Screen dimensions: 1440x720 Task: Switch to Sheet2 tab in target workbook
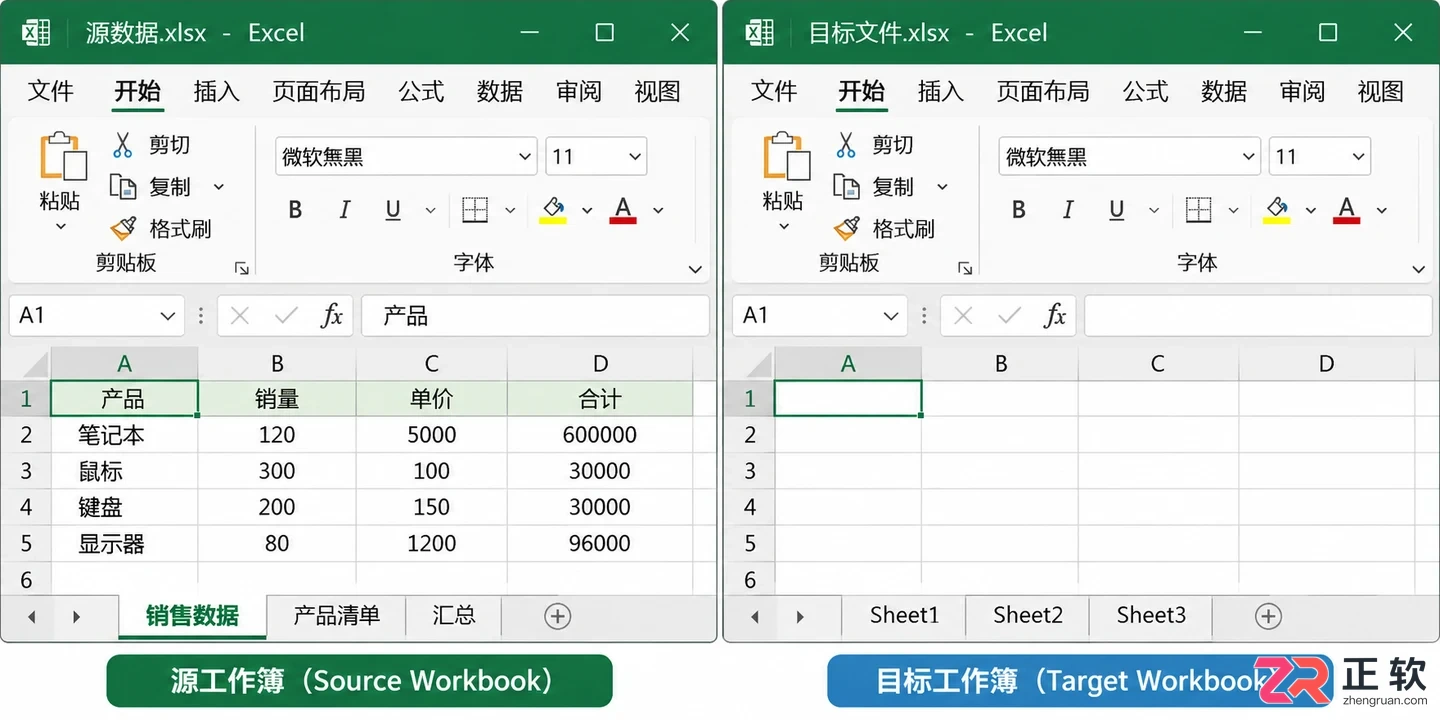click(1027, 615)
